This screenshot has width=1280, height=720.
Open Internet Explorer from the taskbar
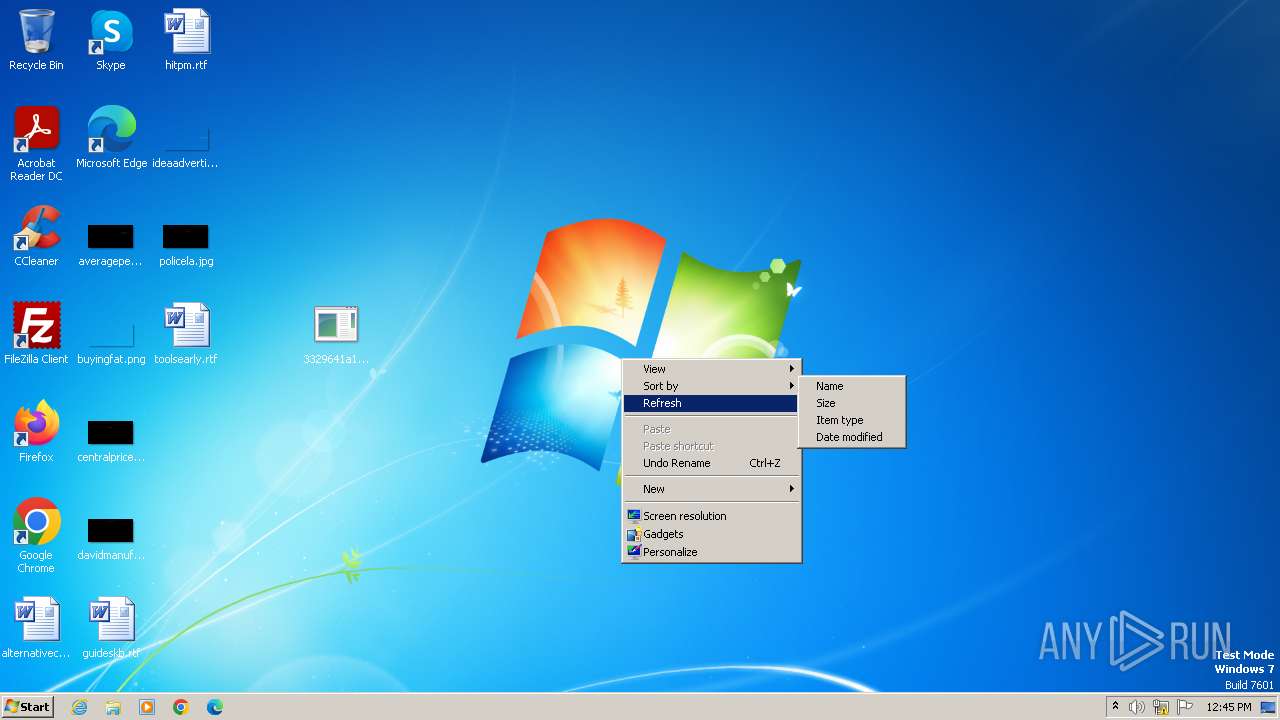pyautogui.click(x=79, y=707)
